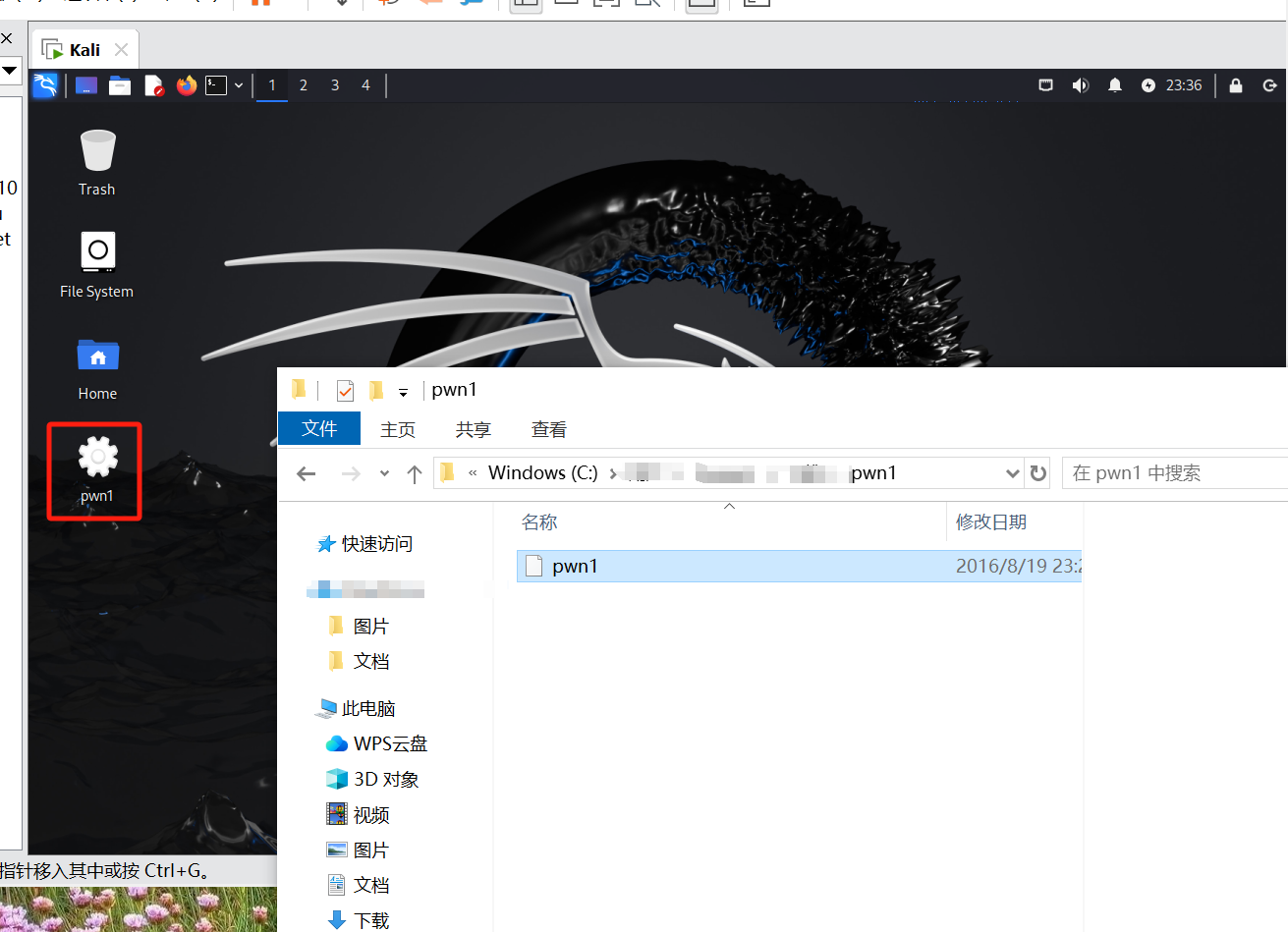Image resolution: width=1288 pixels, height=932 pixels.
Task: Click the New Folder quick access icon
Action: 376,391
